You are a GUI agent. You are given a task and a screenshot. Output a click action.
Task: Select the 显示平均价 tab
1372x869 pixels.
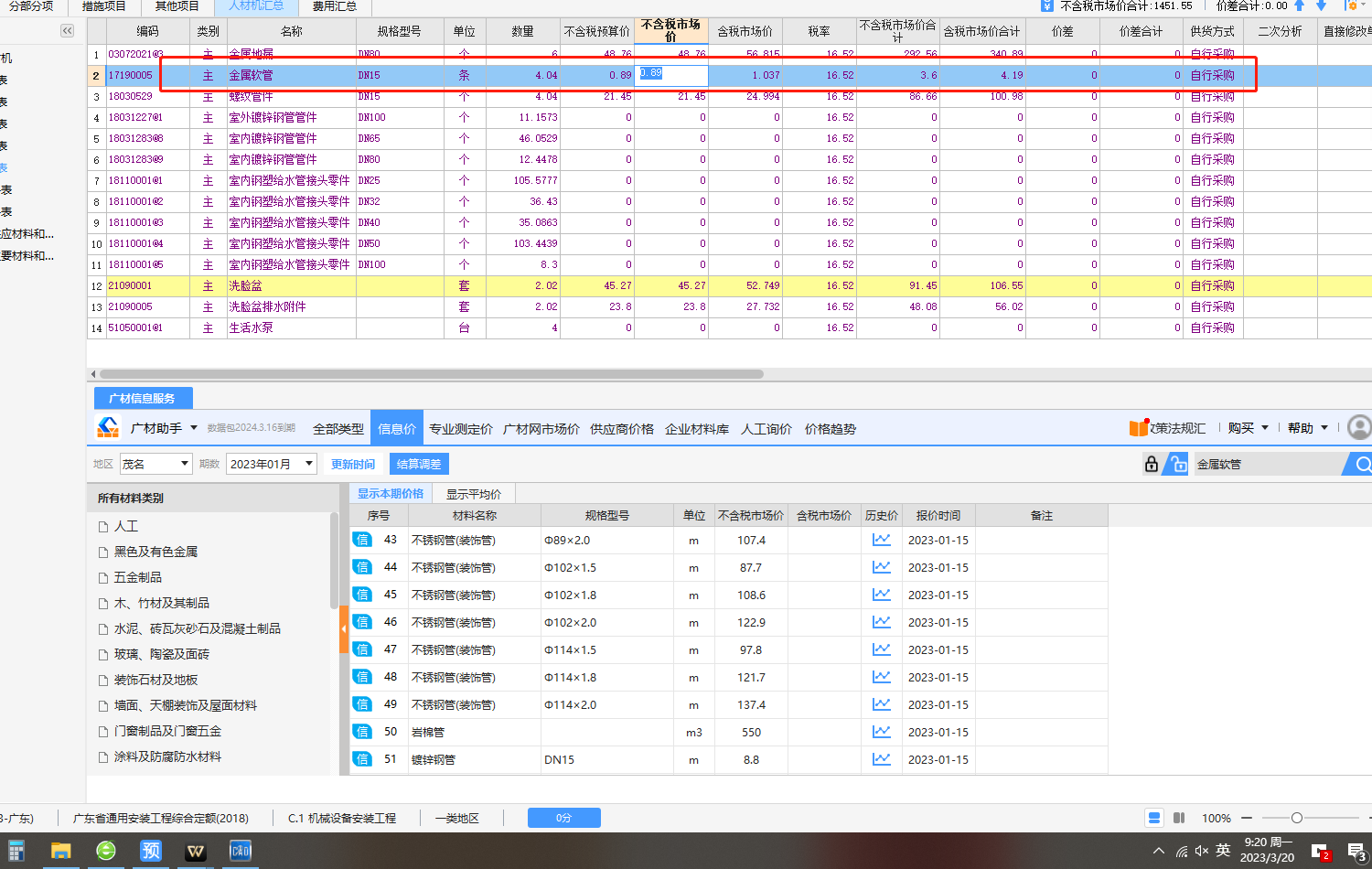point(474,494)
